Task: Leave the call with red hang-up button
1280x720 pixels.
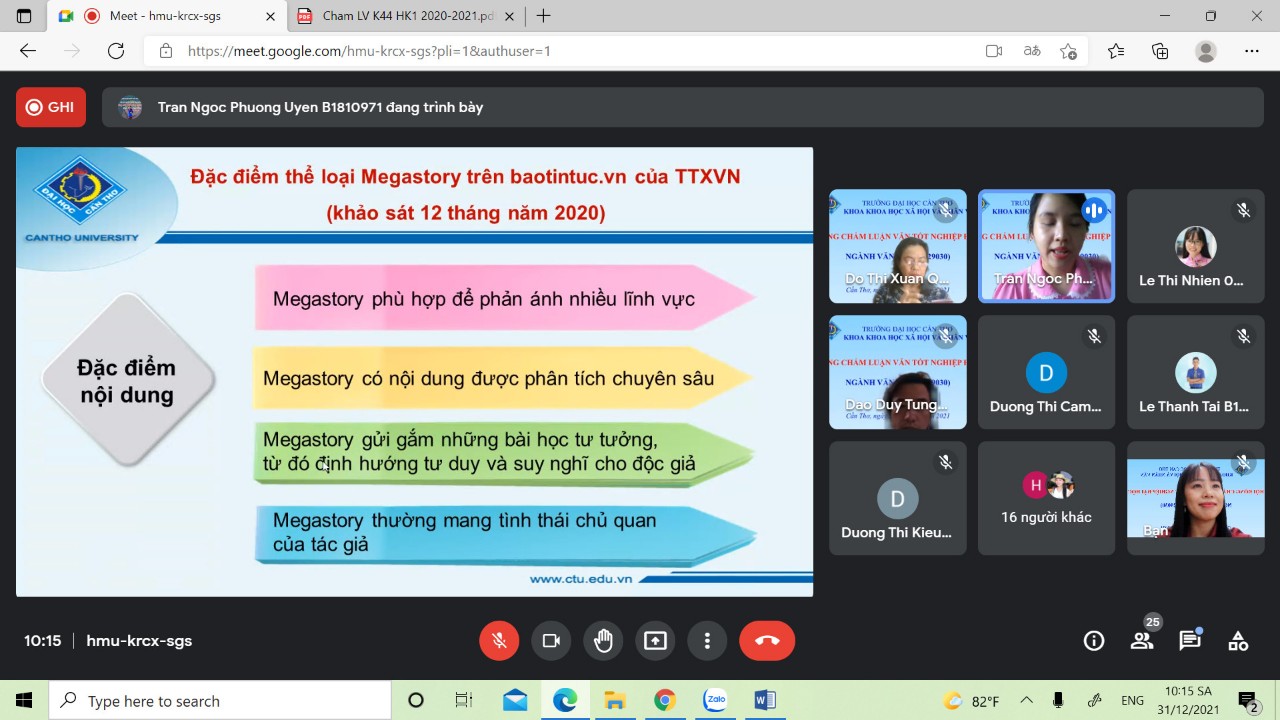Action: coord(767,641)
